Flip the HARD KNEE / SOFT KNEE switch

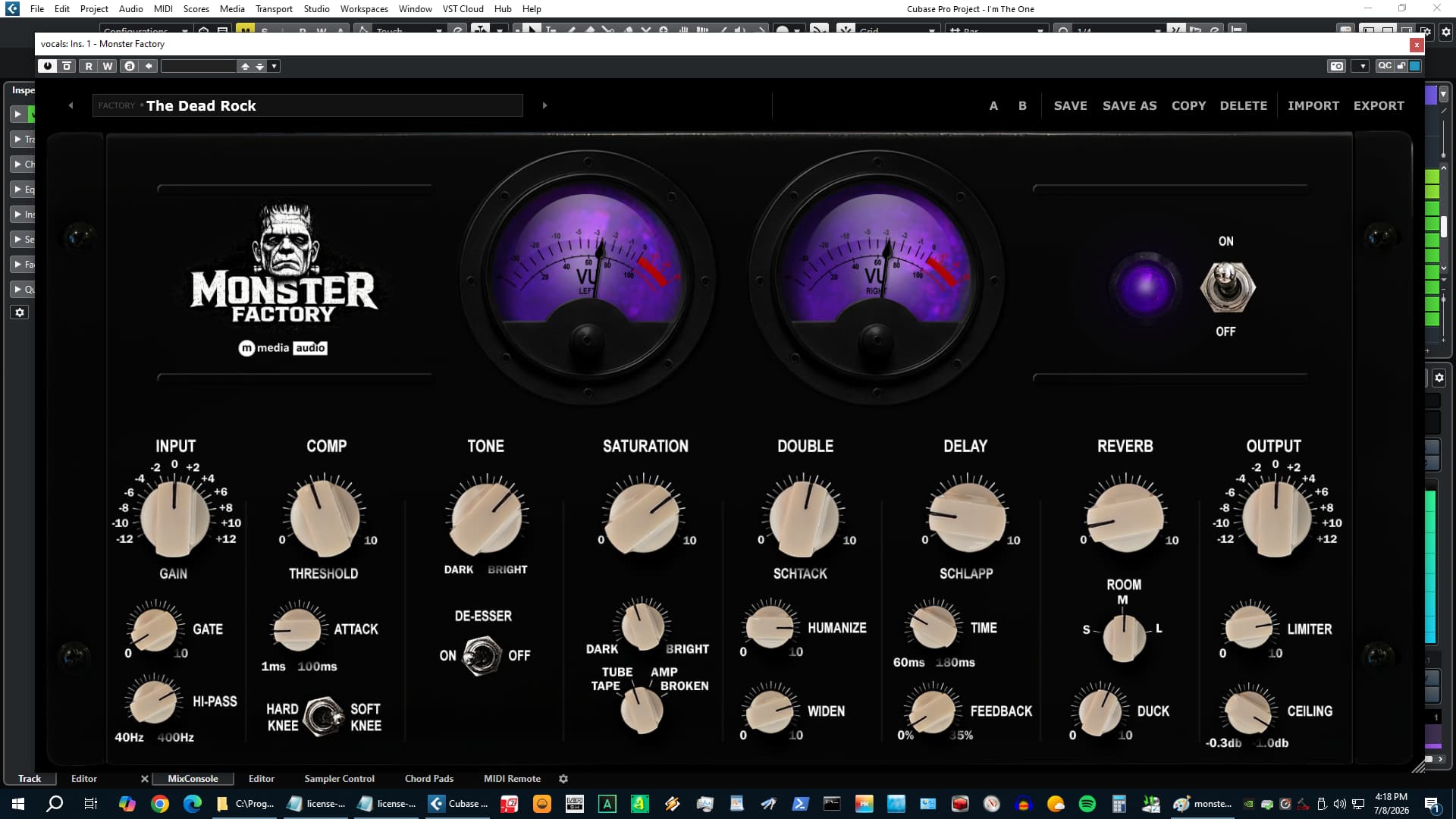coord(324,717)
